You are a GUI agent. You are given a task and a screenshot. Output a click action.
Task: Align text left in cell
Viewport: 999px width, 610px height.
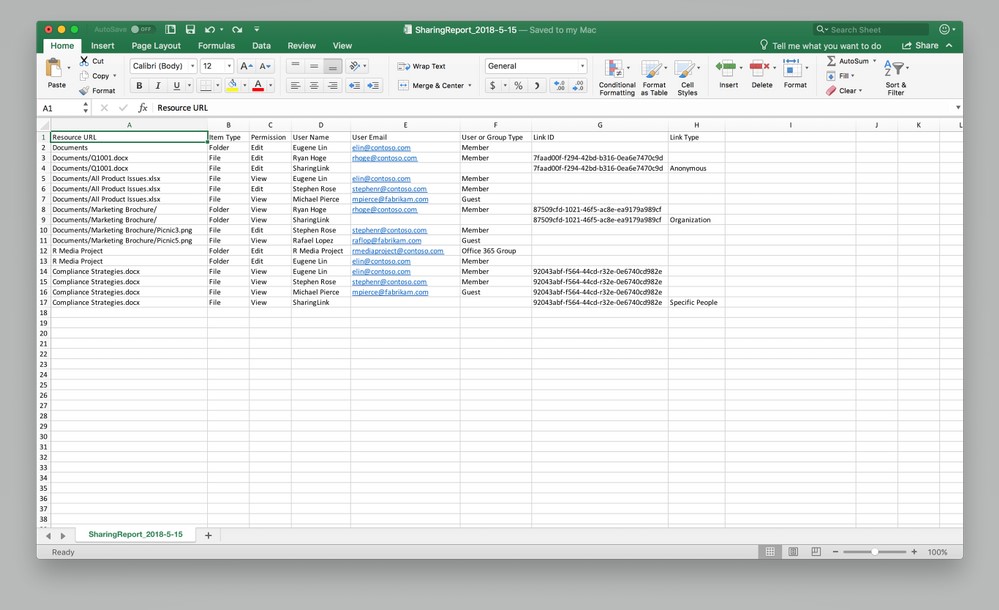click(295, 85)
